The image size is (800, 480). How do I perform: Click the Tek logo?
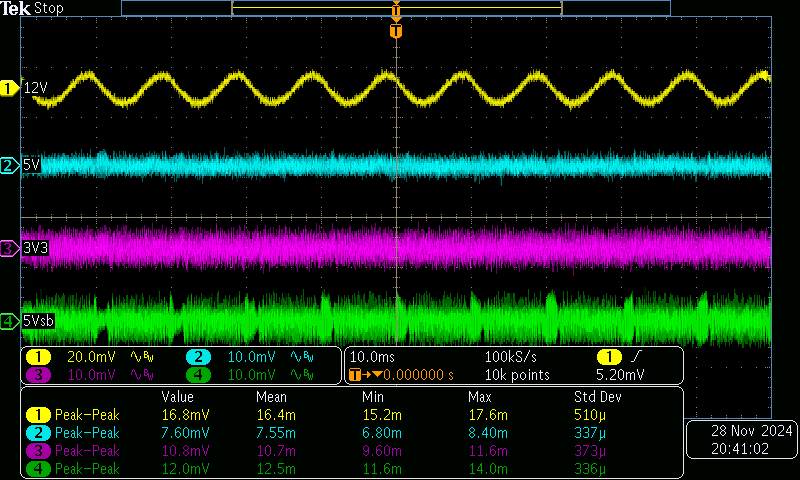(x=15, y=8)
